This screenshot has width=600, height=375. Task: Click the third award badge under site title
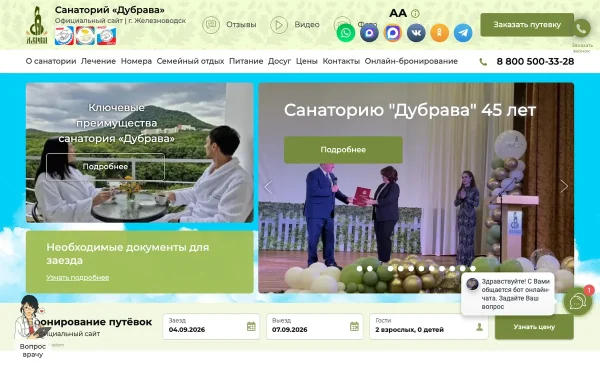pyautogui.click(x=106, y=36)
